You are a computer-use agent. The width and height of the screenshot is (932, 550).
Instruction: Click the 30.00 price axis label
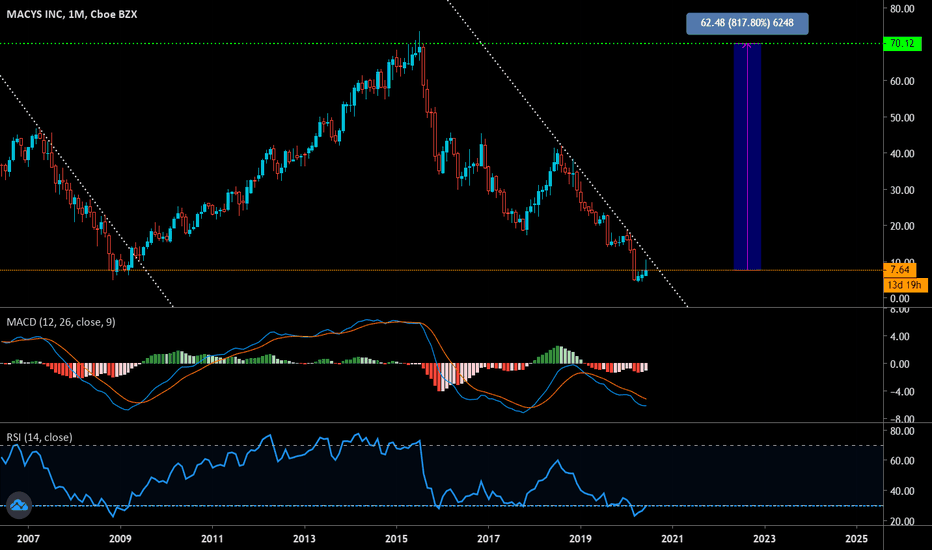coord(902,190)
